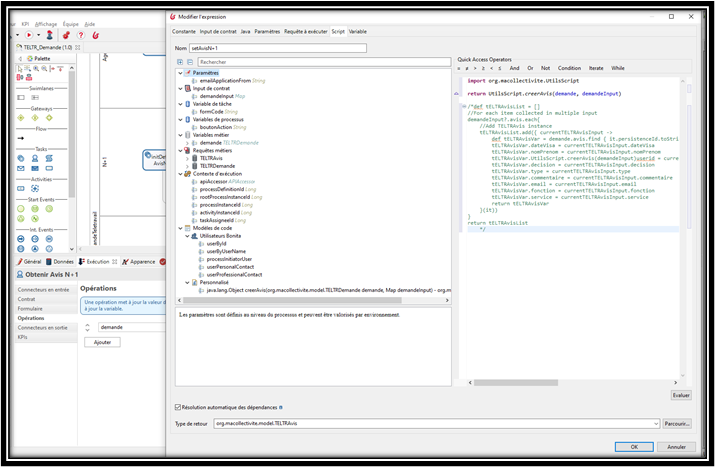Click the palette zoom out tool
Image resolution: width=715 pixels, height=467 pixels.
pyautogui.click(x=44, y=68)
